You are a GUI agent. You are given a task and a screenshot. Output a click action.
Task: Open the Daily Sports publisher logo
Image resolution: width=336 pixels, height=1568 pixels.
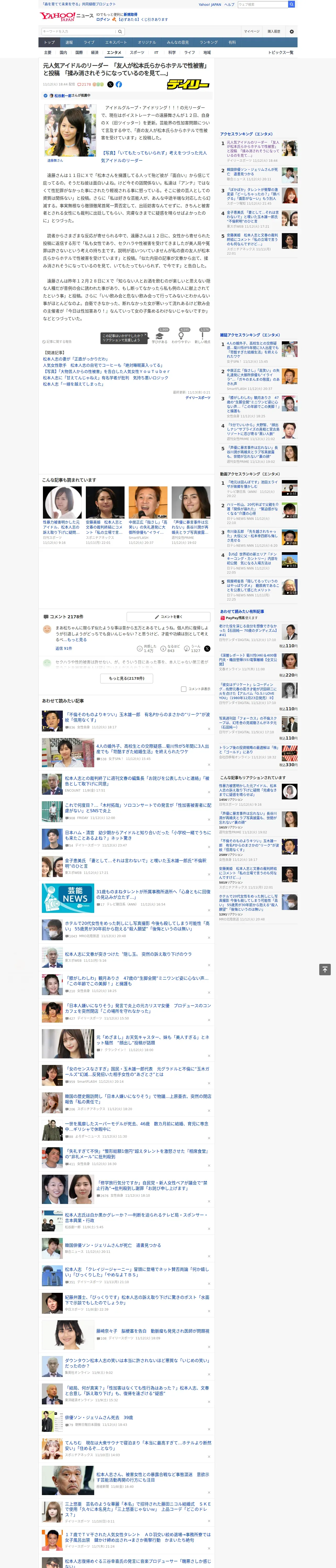pyautogui.click(x=188, y=85)
